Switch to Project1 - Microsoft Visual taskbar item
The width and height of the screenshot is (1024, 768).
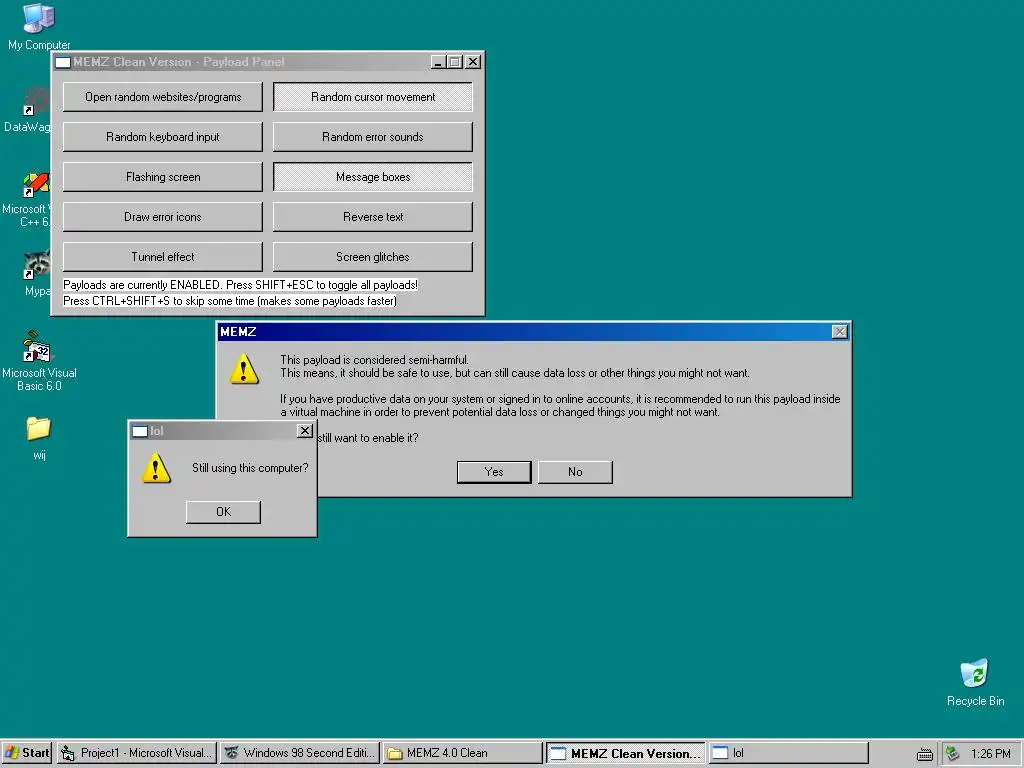[136, 753]
